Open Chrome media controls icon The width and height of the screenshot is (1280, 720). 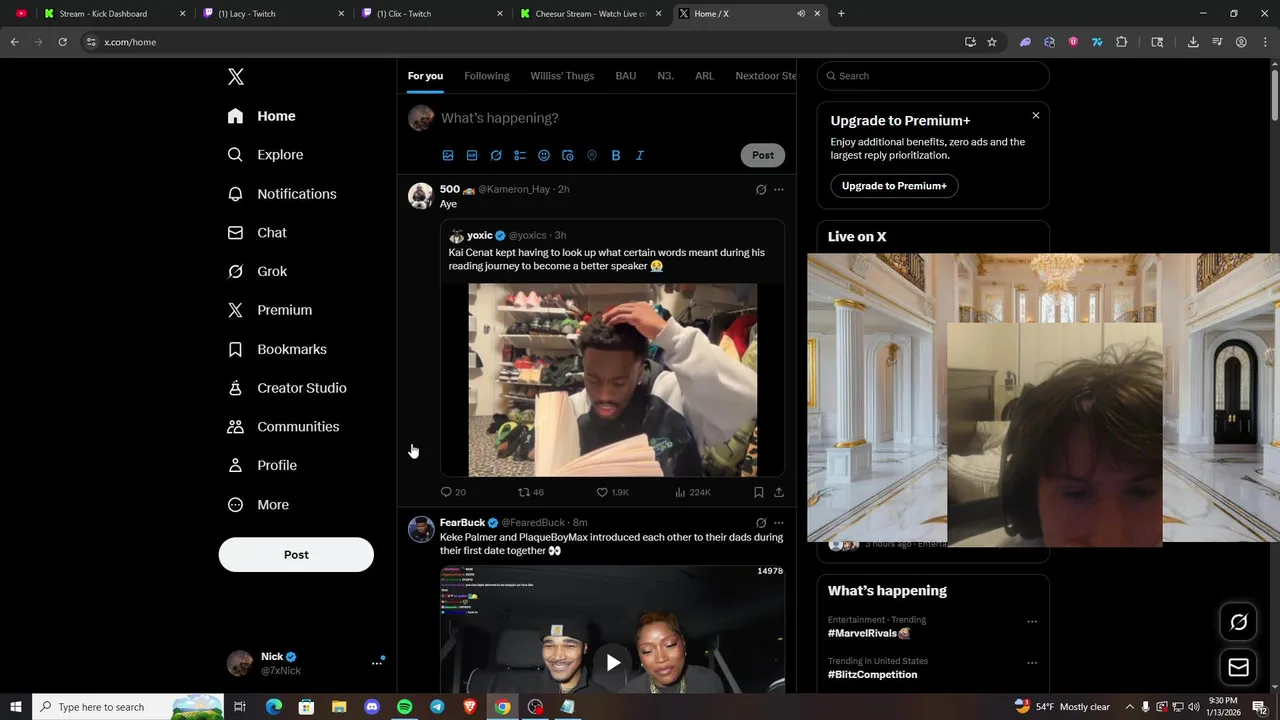pos(1217,42)
